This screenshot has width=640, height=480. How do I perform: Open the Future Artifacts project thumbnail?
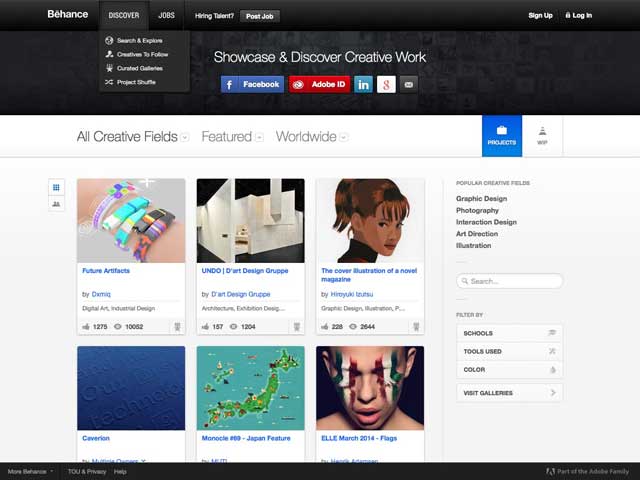(x=131, y=221)
